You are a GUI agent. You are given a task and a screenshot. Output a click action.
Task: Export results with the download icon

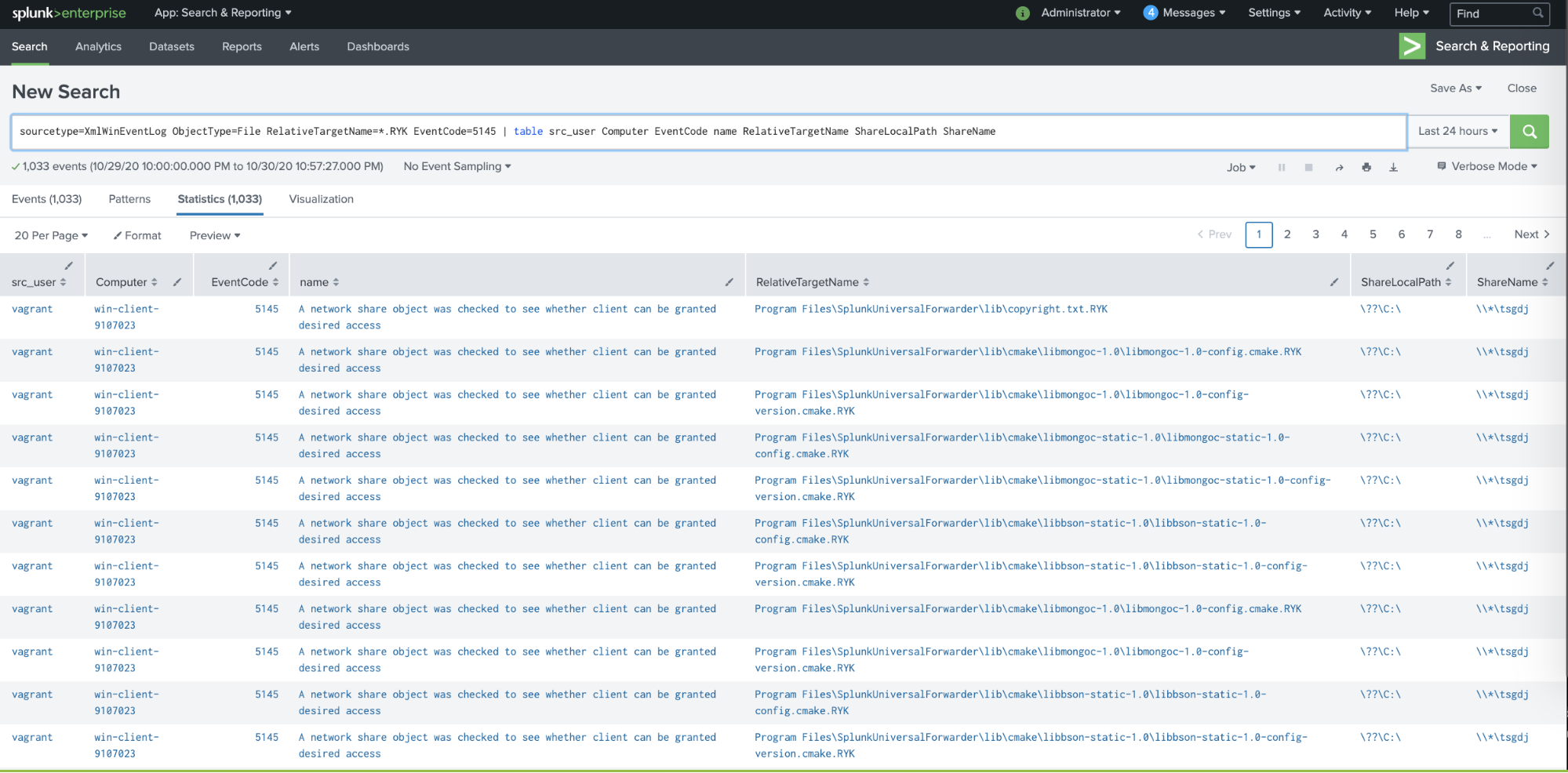click(x=1394, y=167)
